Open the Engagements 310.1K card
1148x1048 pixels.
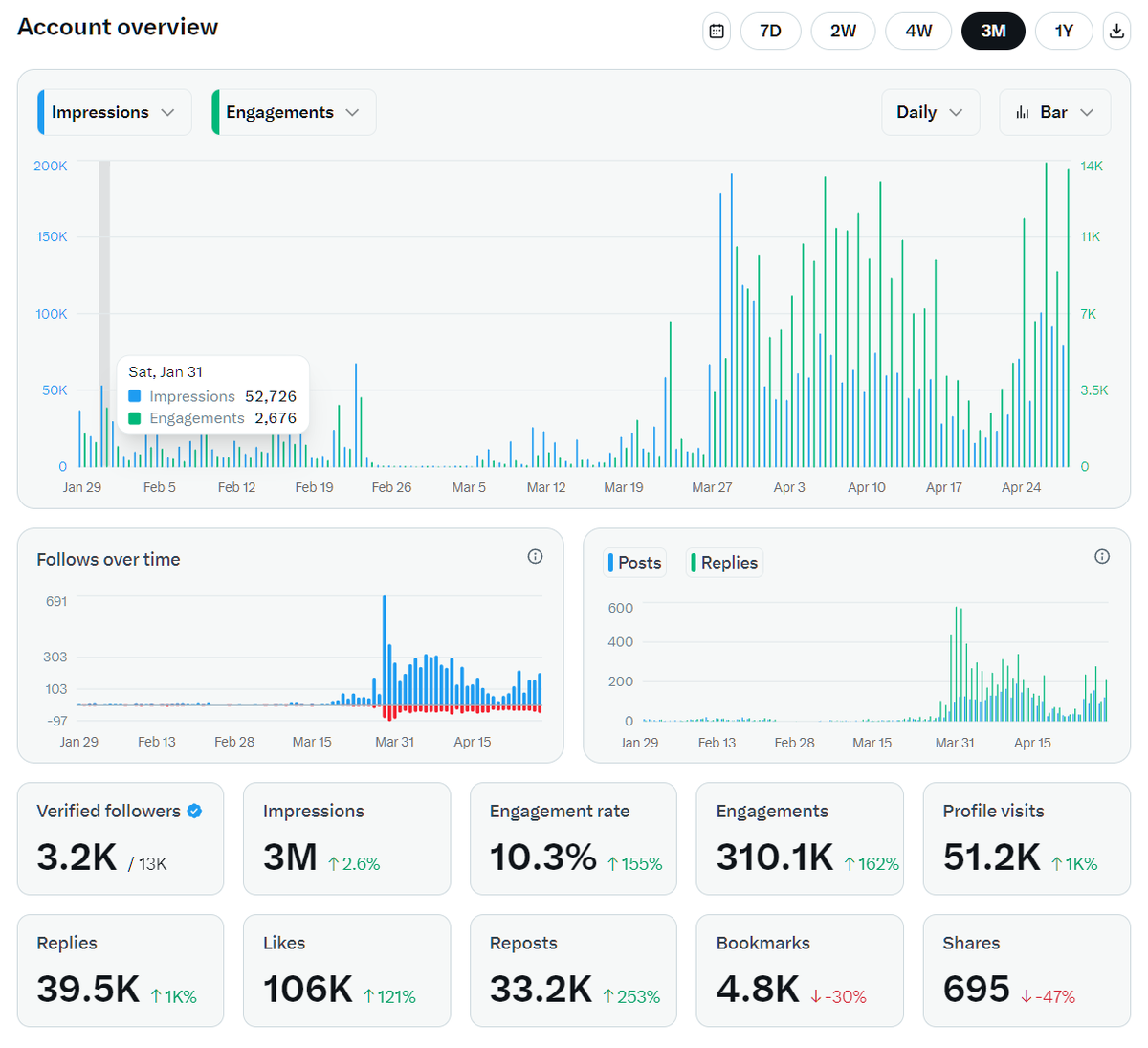point(800,838)
